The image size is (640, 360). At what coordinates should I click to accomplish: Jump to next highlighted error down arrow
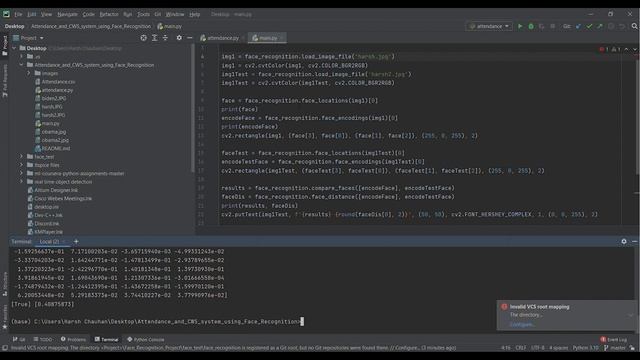[x=635, y=49]
